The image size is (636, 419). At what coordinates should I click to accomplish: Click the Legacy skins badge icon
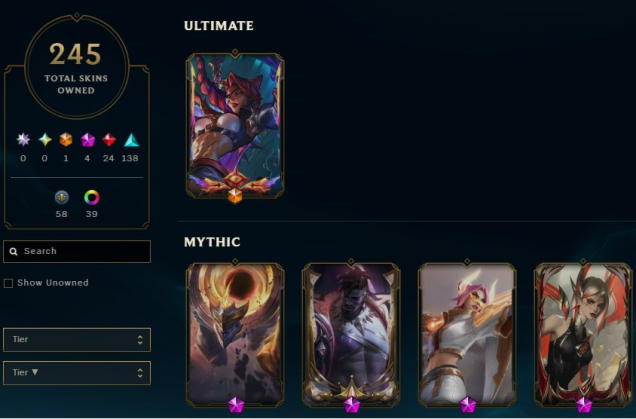[62, 198]
